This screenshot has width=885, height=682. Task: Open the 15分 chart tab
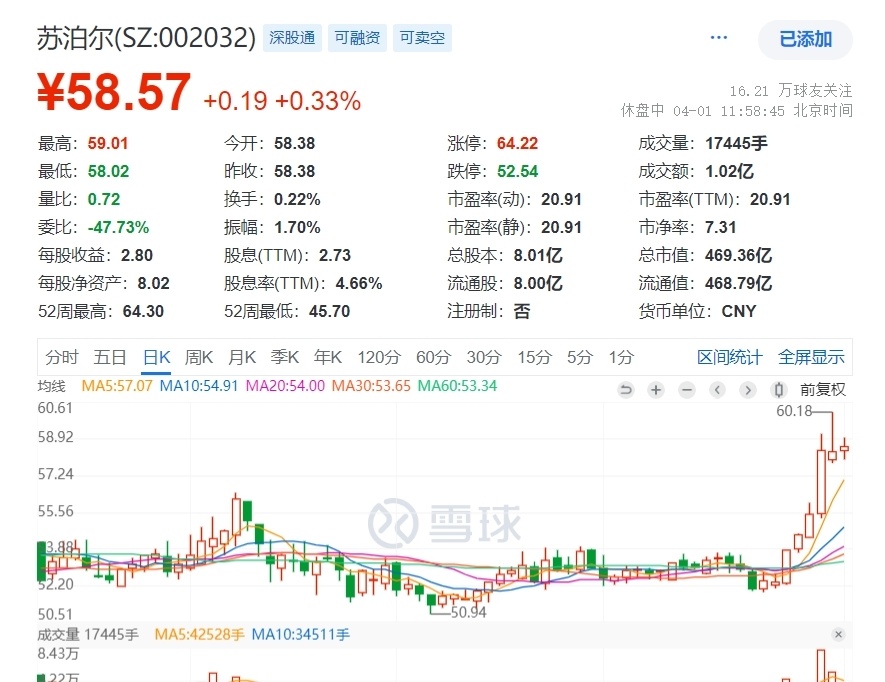[x=534, y=357]
